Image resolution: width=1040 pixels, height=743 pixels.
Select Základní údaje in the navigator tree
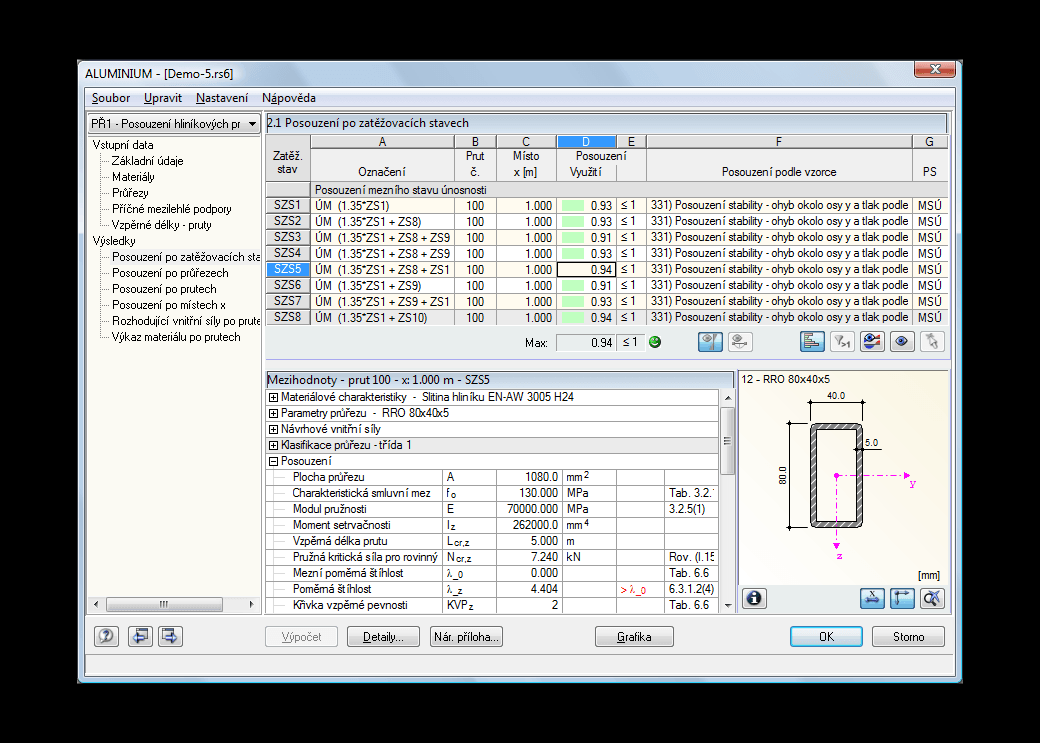[x=147, y=161]
